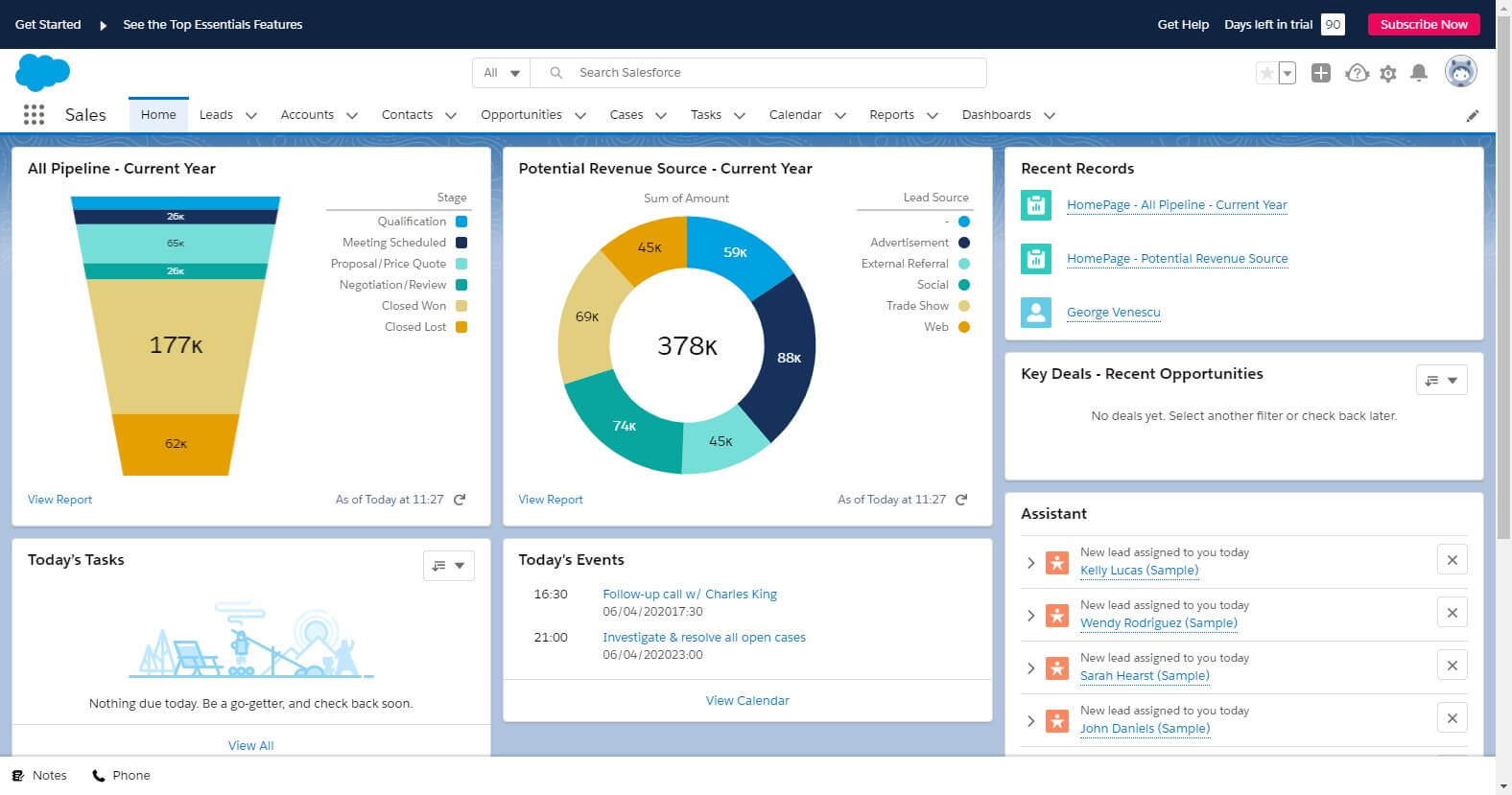Click the search magnifier icon

(x=555, y=73)
